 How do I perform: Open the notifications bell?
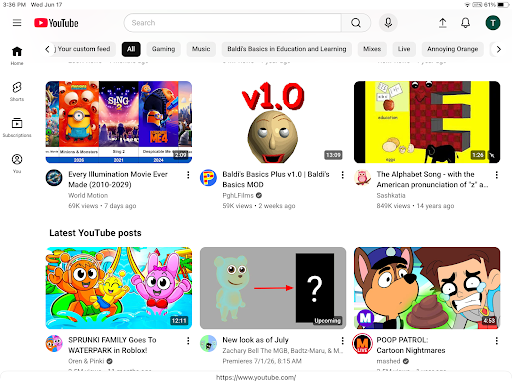(465, 23)
